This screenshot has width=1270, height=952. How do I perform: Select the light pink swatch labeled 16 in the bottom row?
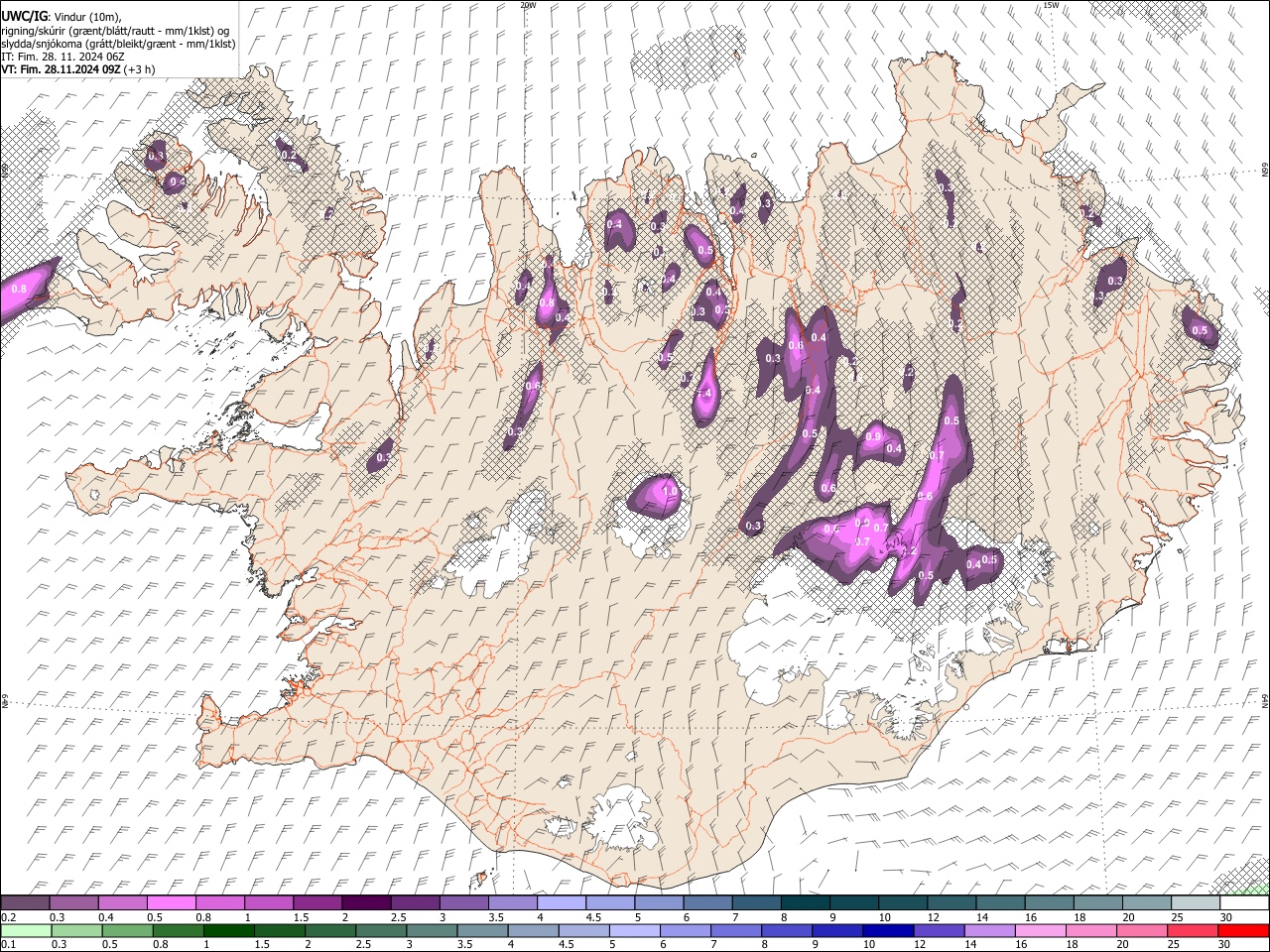pyautogui.click(x=1041, y=930)
